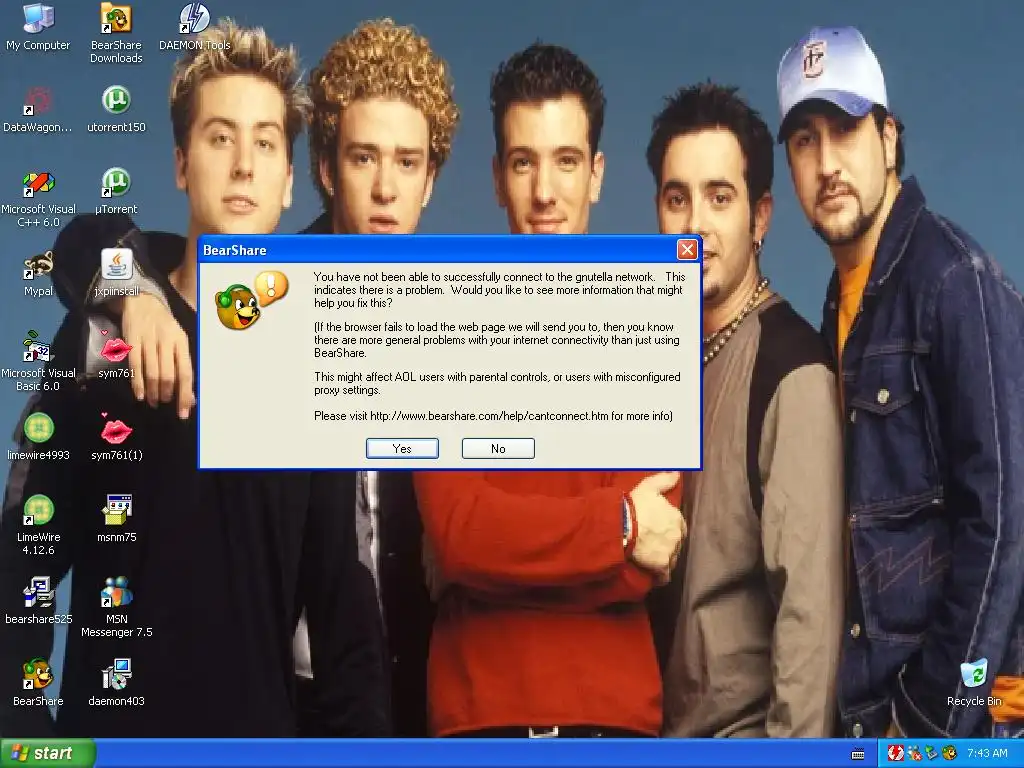Open My Computer desktop icon
The height and width of the screenshot is (768, 1024).
[38, 27]
